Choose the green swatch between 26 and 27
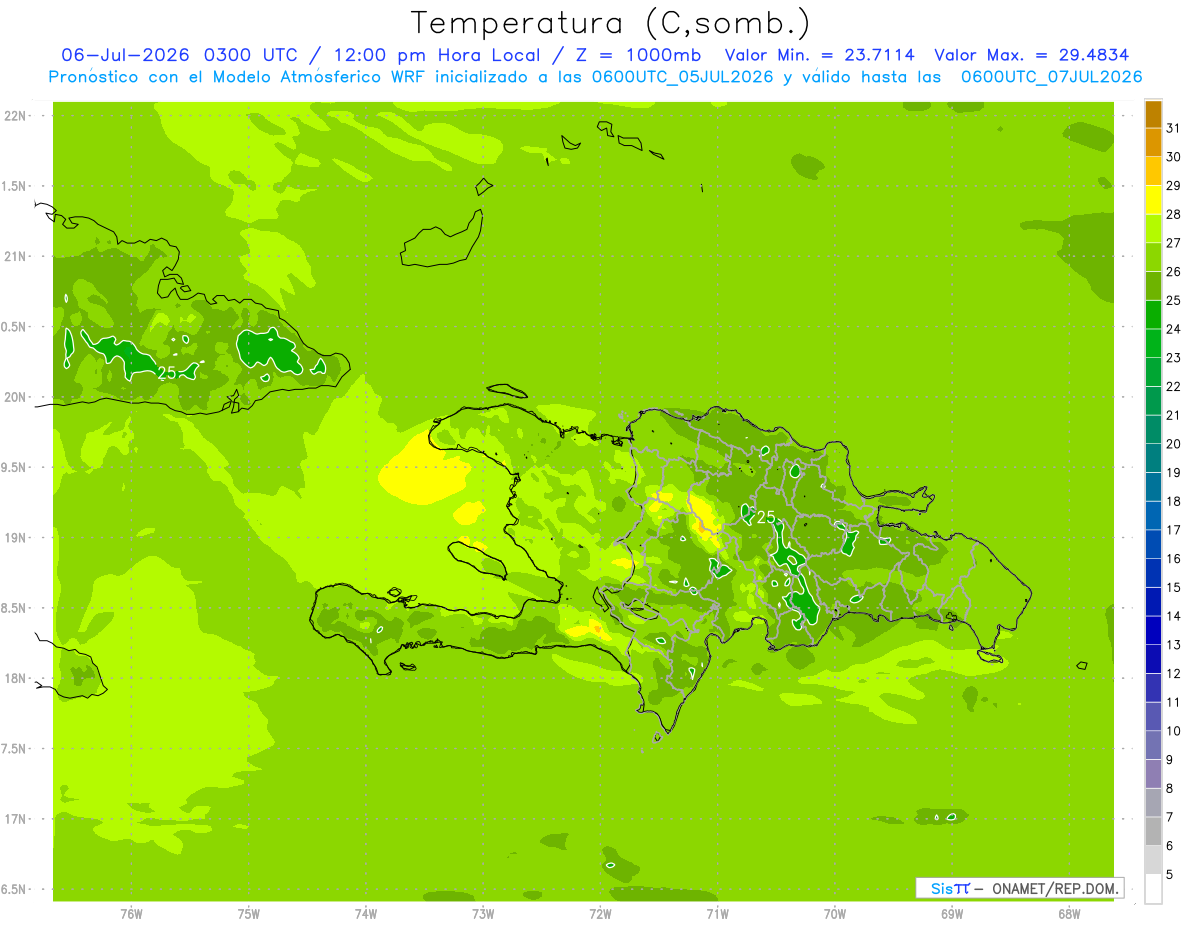This screenshot has width=1200, height=927. pyautogui.click(x=1153, y=257)
